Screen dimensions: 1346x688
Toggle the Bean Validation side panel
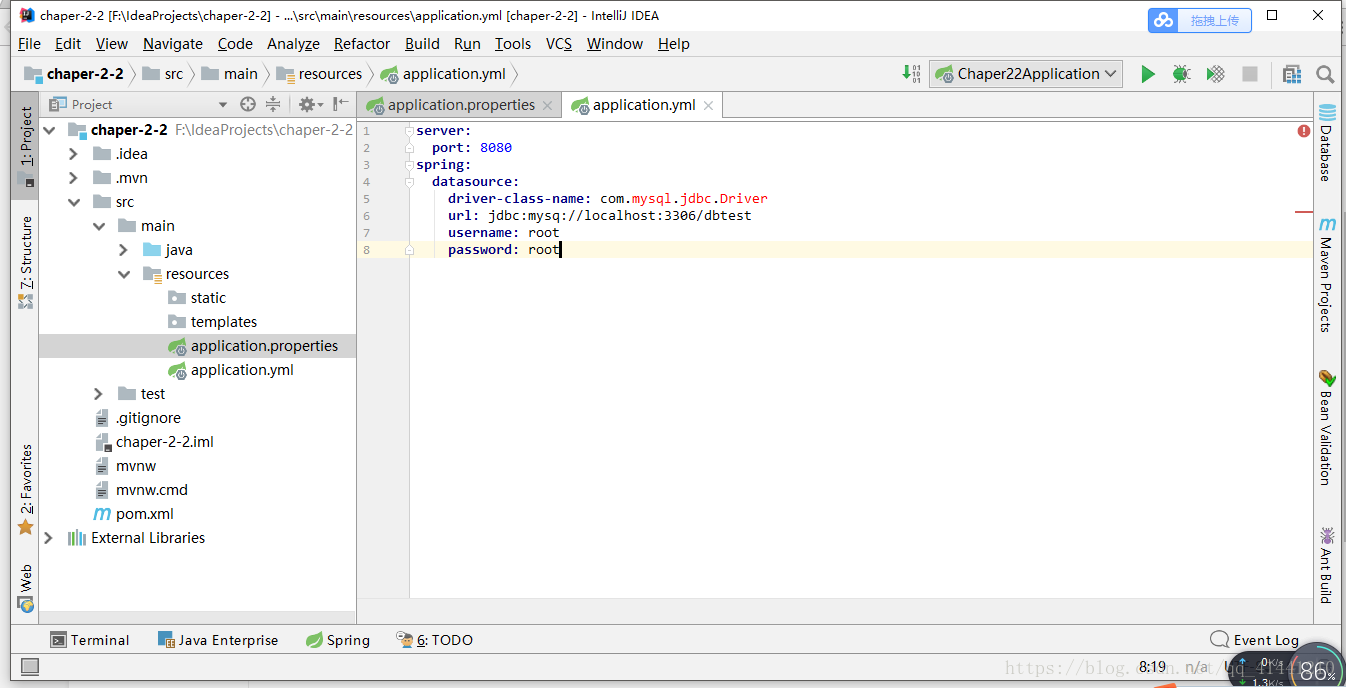tap(1327, 428)
